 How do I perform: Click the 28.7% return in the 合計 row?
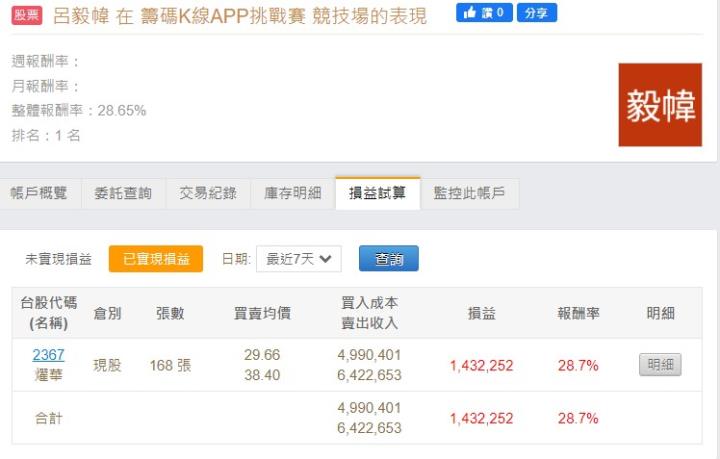[578, 418]
